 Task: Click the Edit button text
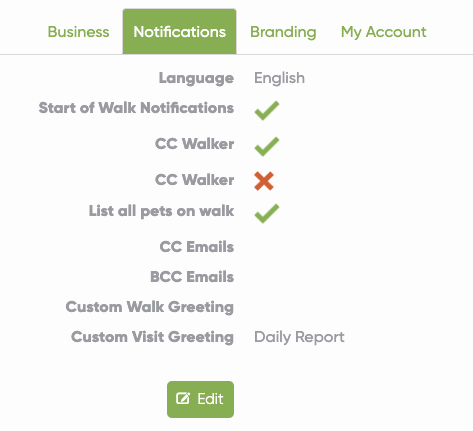210,399
